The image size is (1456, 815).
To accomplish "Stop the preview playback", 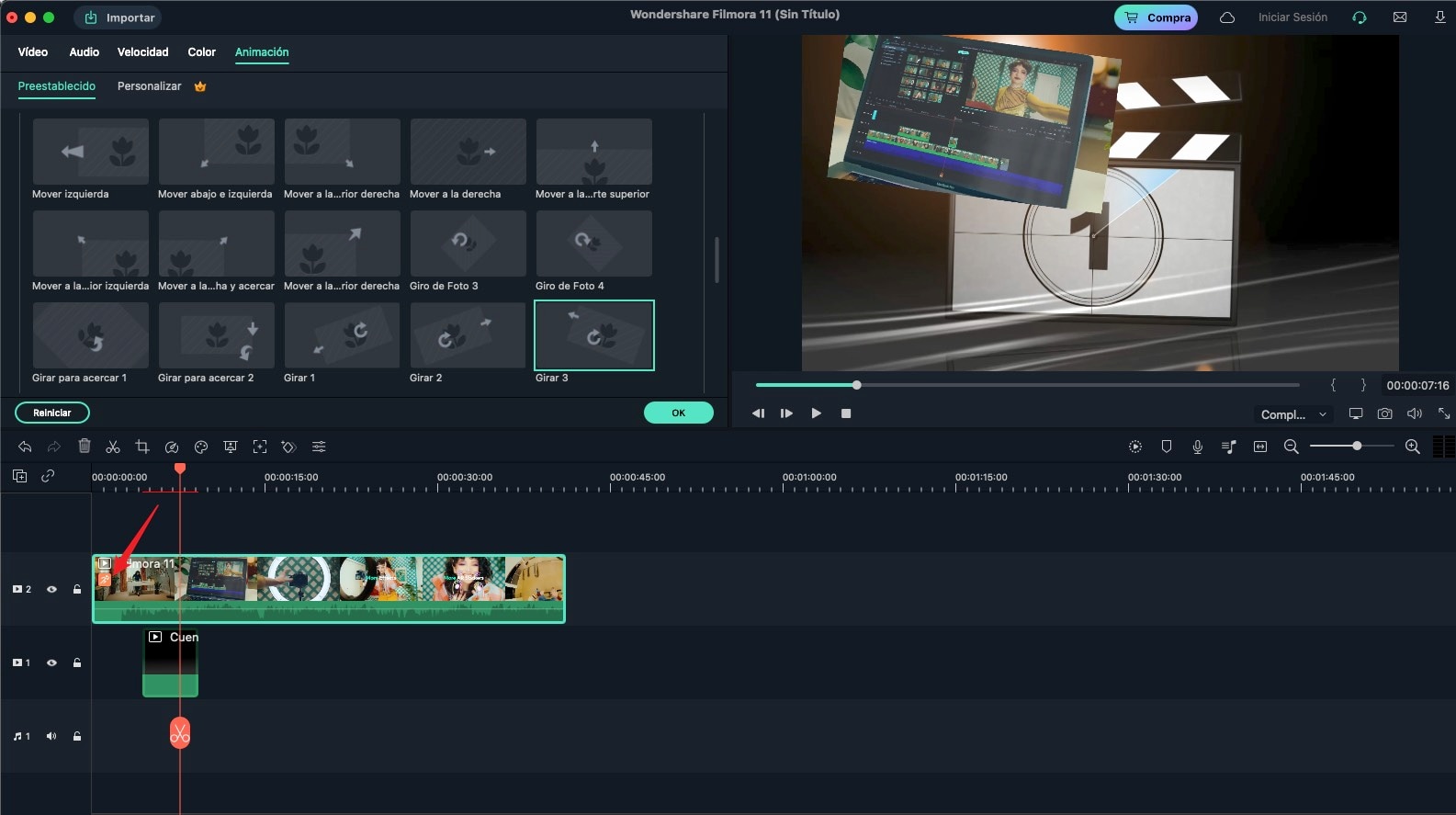I will coord(846,413).
